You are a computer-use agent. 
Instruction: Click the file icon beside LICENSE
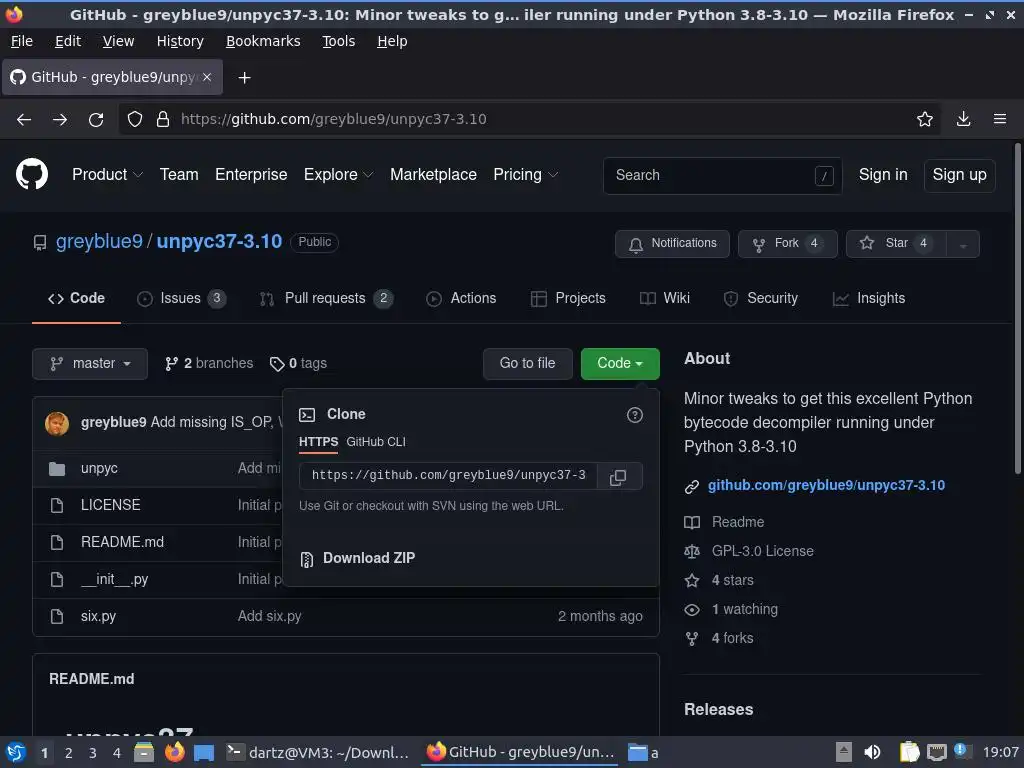click(x=57, y=505)
